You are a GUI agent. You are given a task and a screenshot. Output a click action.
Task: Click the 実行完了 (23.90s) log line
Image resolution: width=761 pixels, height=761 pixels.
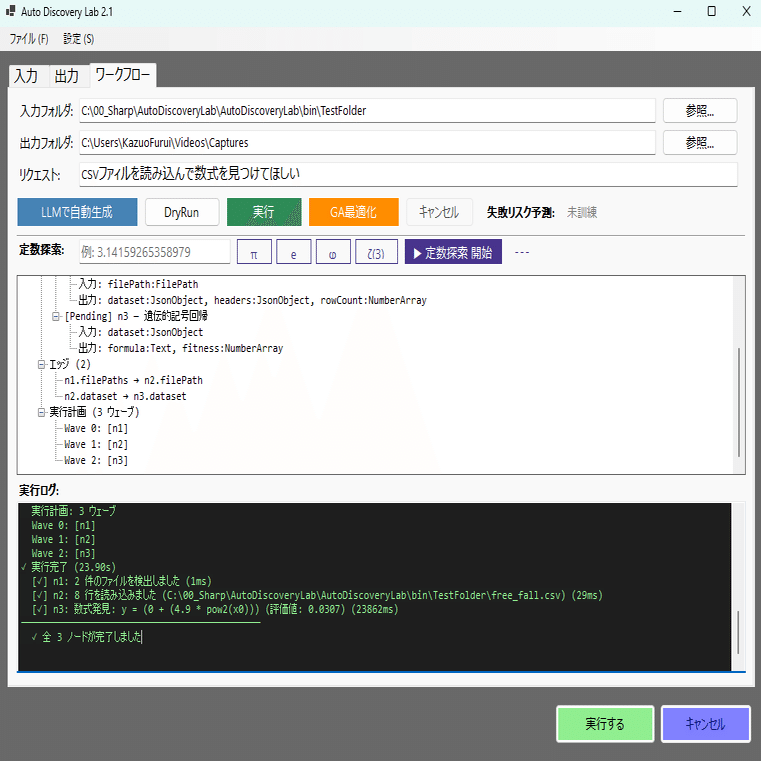point(68,567)
